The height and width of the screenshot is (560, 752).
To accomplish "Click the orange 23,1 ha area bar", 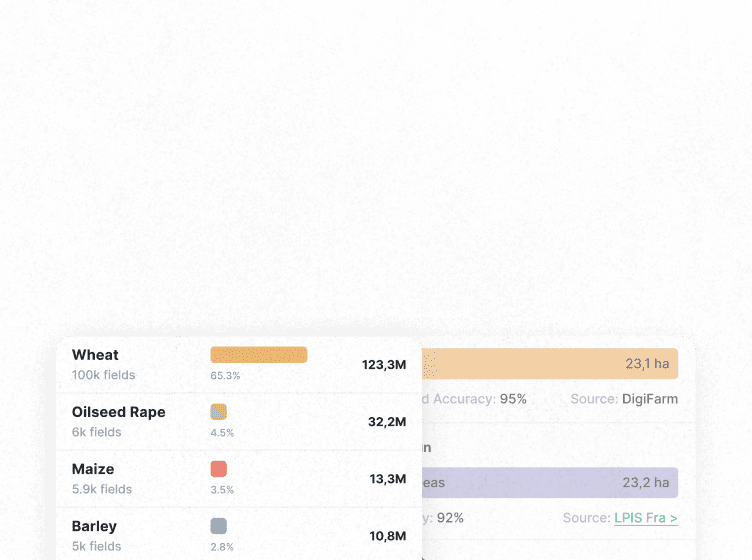I will click(x=550, y=364).
